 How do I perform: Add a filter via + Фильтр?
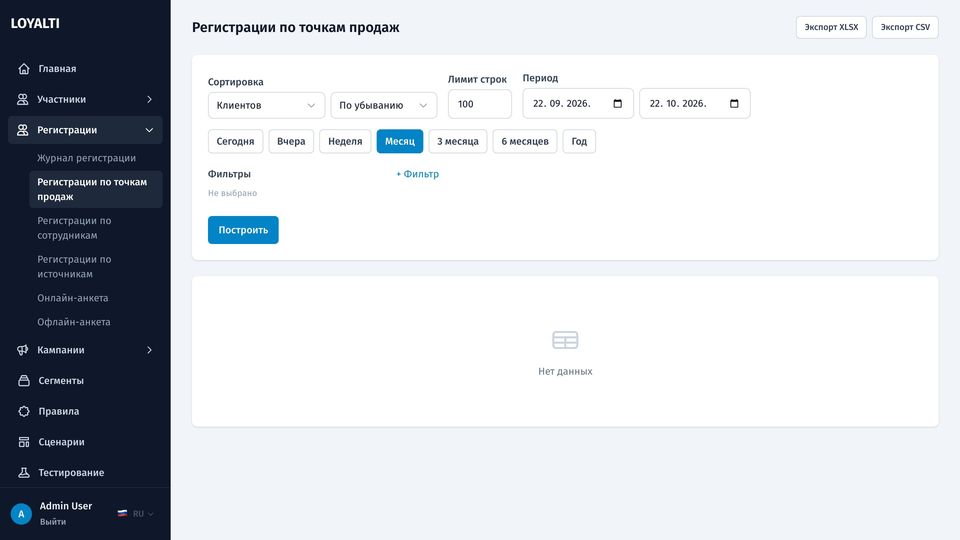click(x=418, y=174)
